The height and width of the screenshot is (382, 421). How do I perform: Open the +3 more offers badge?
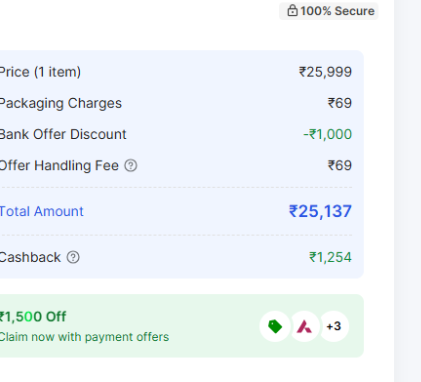point(334,326)
